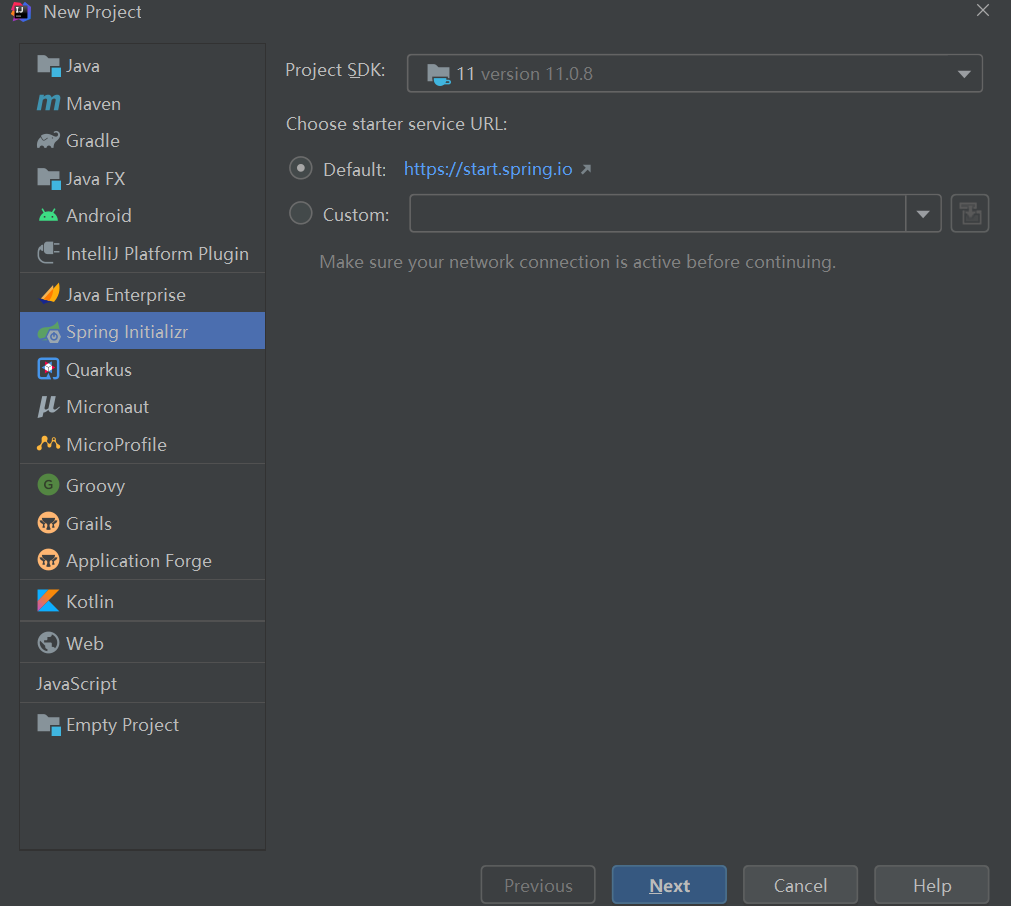Select Spring Initializr in the list
Viewport: 1011px width, 906px height.
tap(142, 331)
